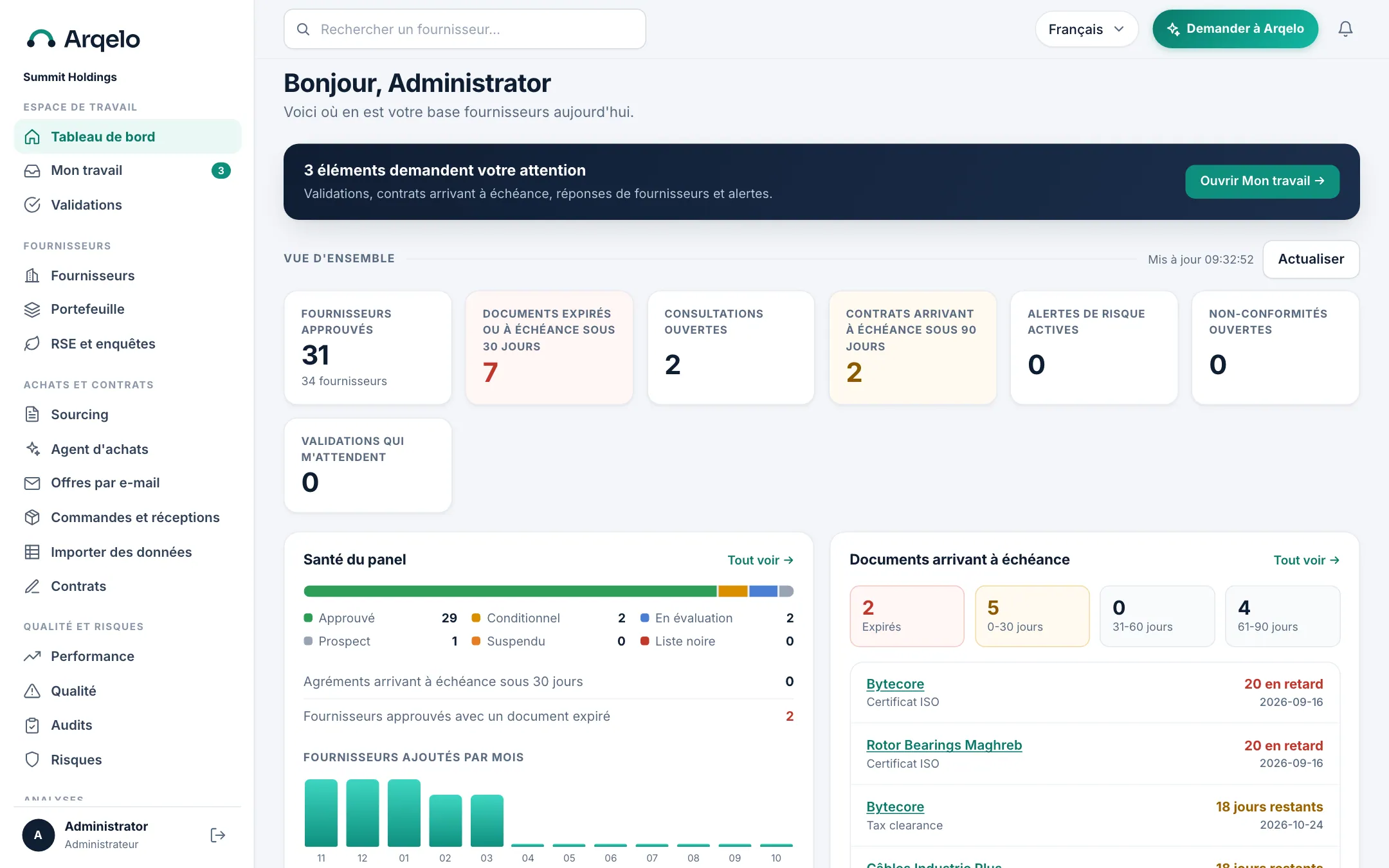Open the Tableau de bord menu item
Image resolution: width=1389 pixels, height=868 pixels.
tap(128, 136)
